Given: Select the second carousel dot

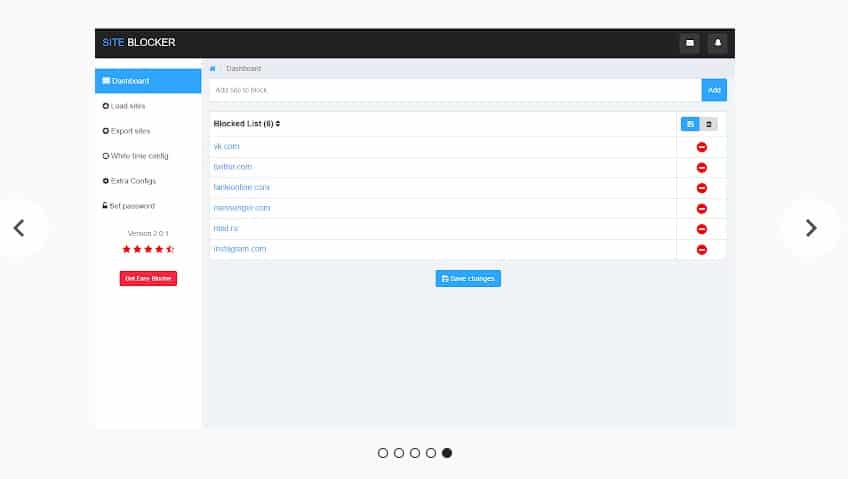Looking at the screenshot, I should 399,453.
